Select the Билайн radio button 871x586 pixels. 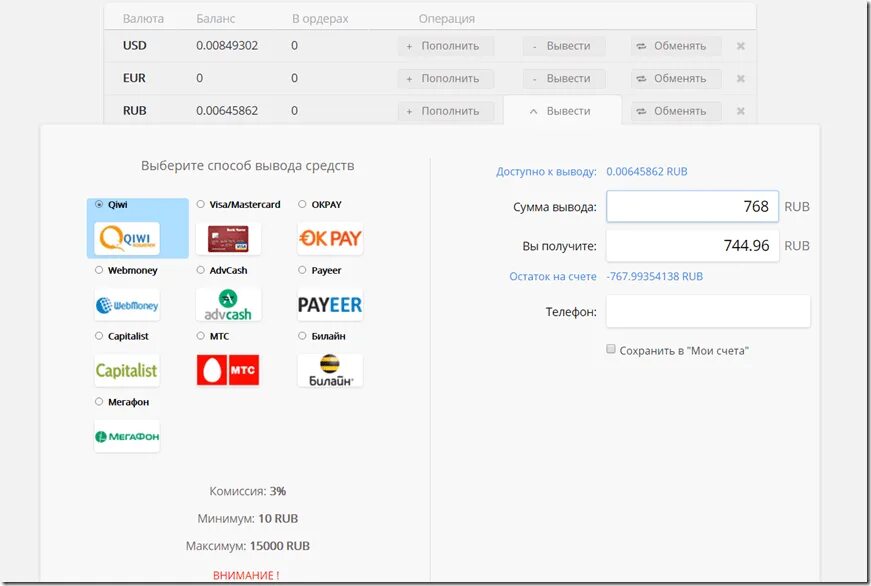tap(302, 336)
